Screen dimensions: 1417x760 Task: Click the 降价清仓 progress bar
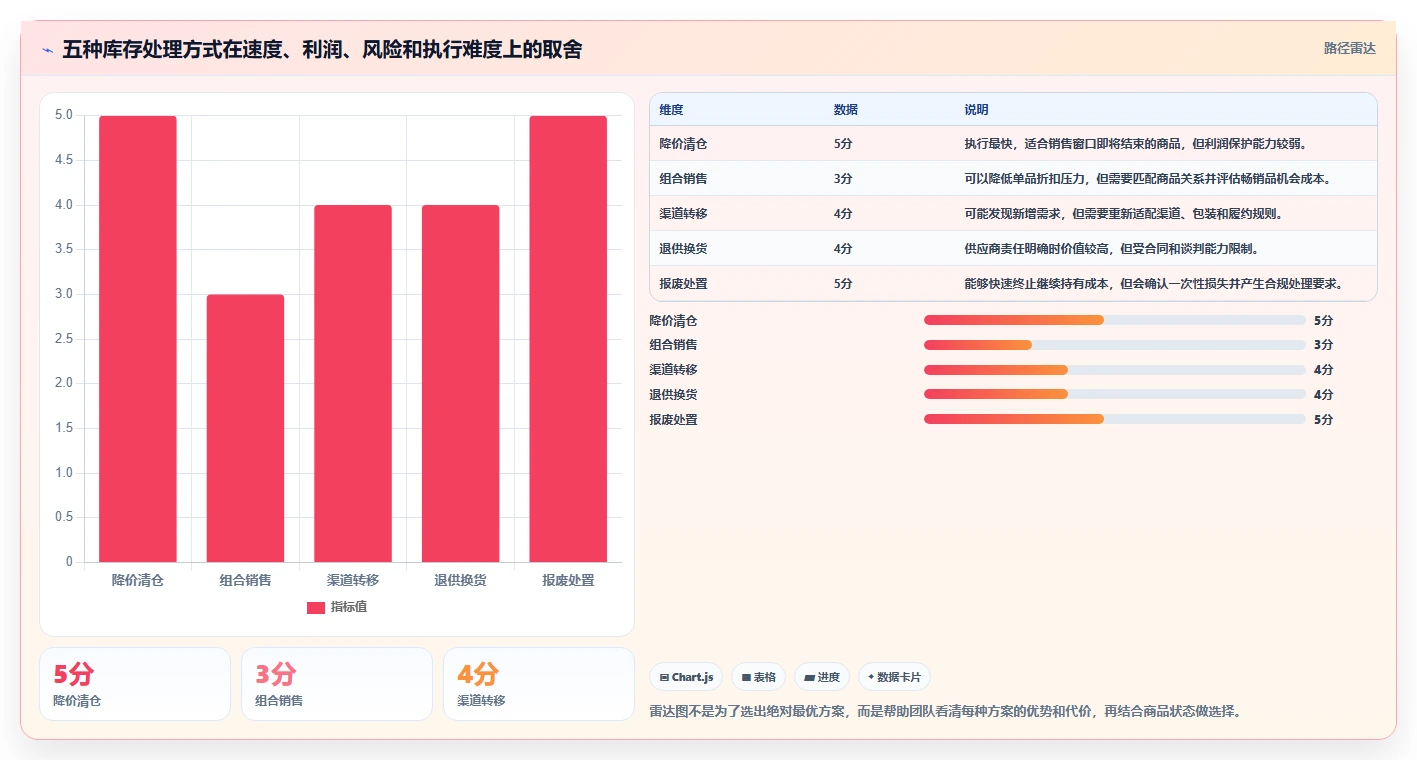tap(1115, 320)
